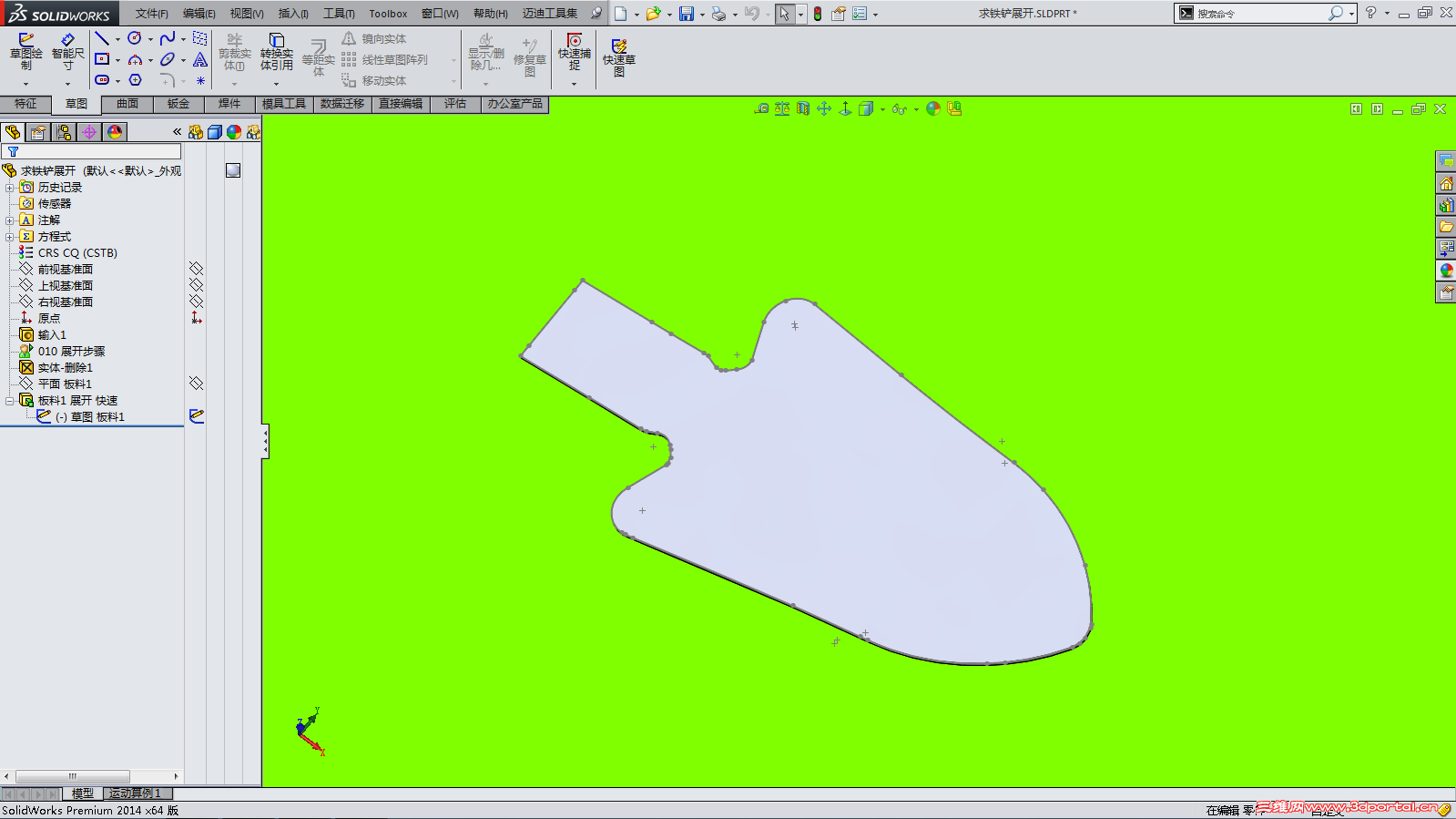Image resolution: width=1456 pixels, height=819 pixels.
Task: Open Edit Appearance color ball in view toolbar
Action: click(x=933, y=109)
